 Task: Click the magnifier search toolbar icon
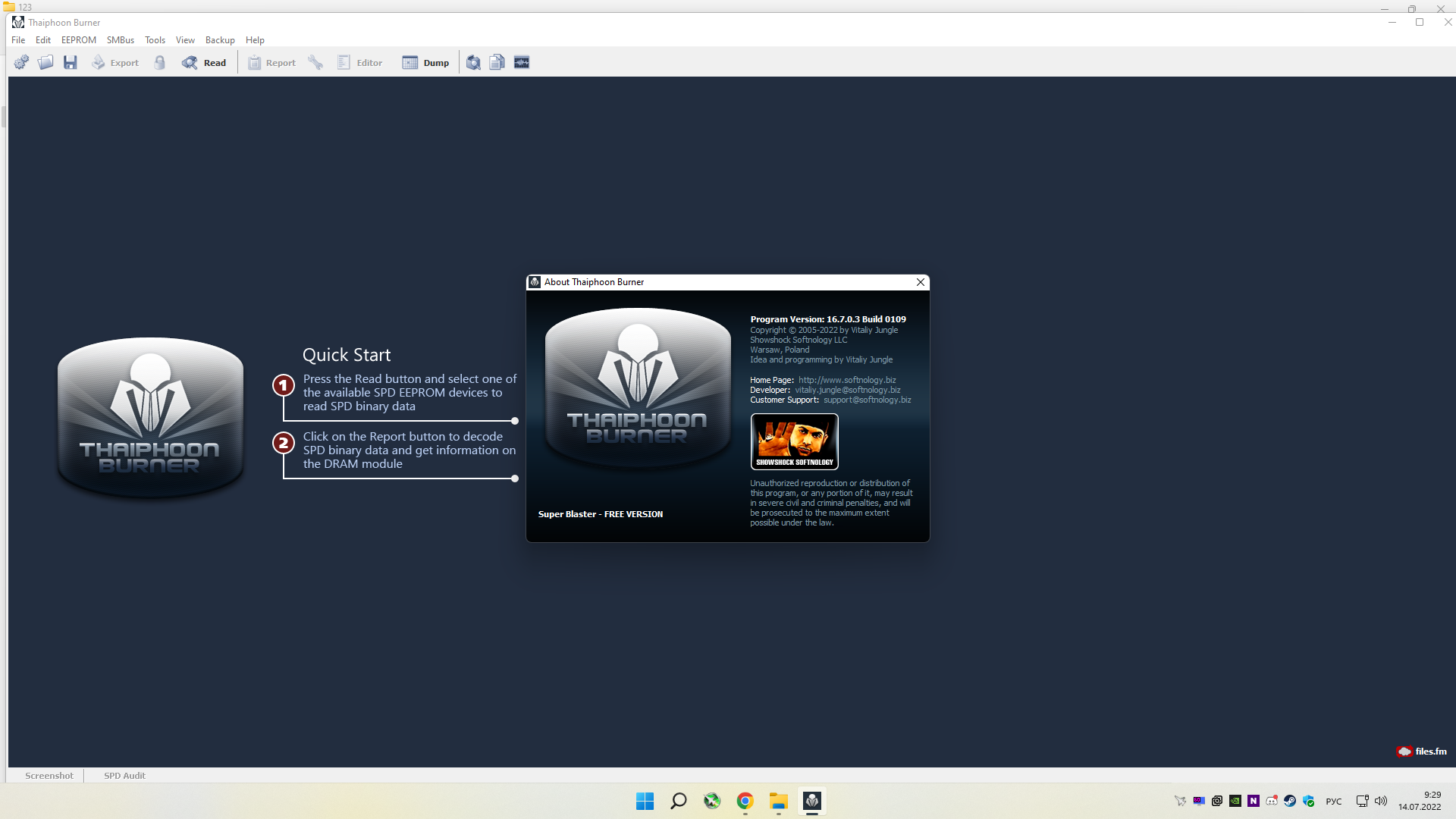[x=473, y=62]
